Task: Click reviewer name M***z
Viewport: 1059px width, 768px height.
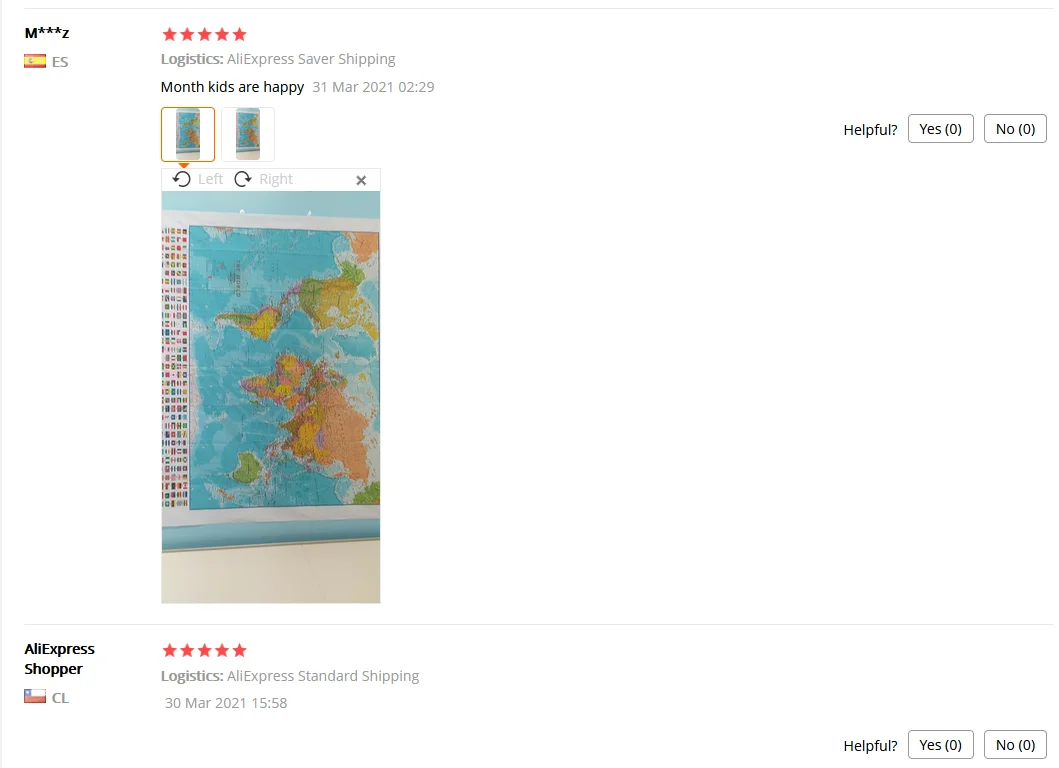Action: click(47, 32)
